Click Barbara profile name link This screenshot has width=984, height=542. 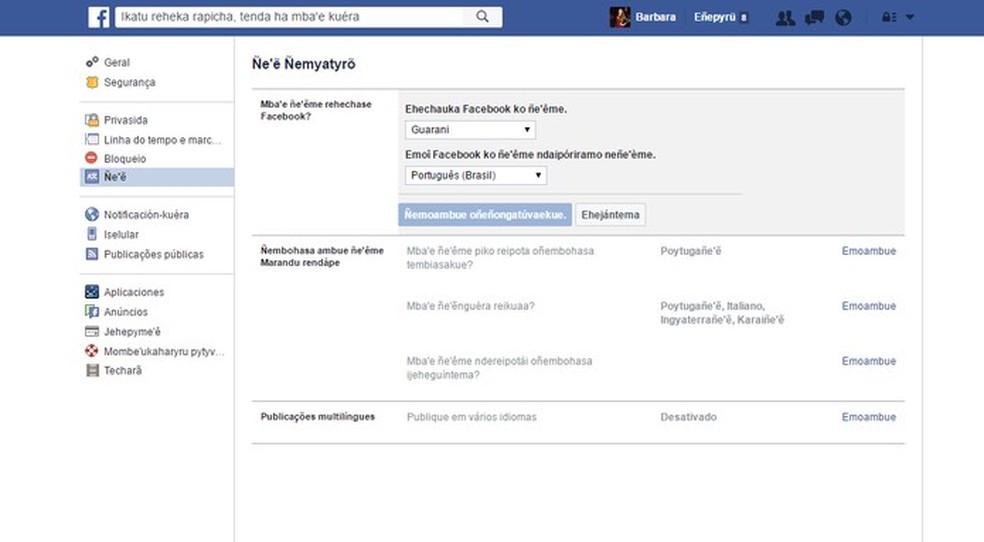pos(655,18)
